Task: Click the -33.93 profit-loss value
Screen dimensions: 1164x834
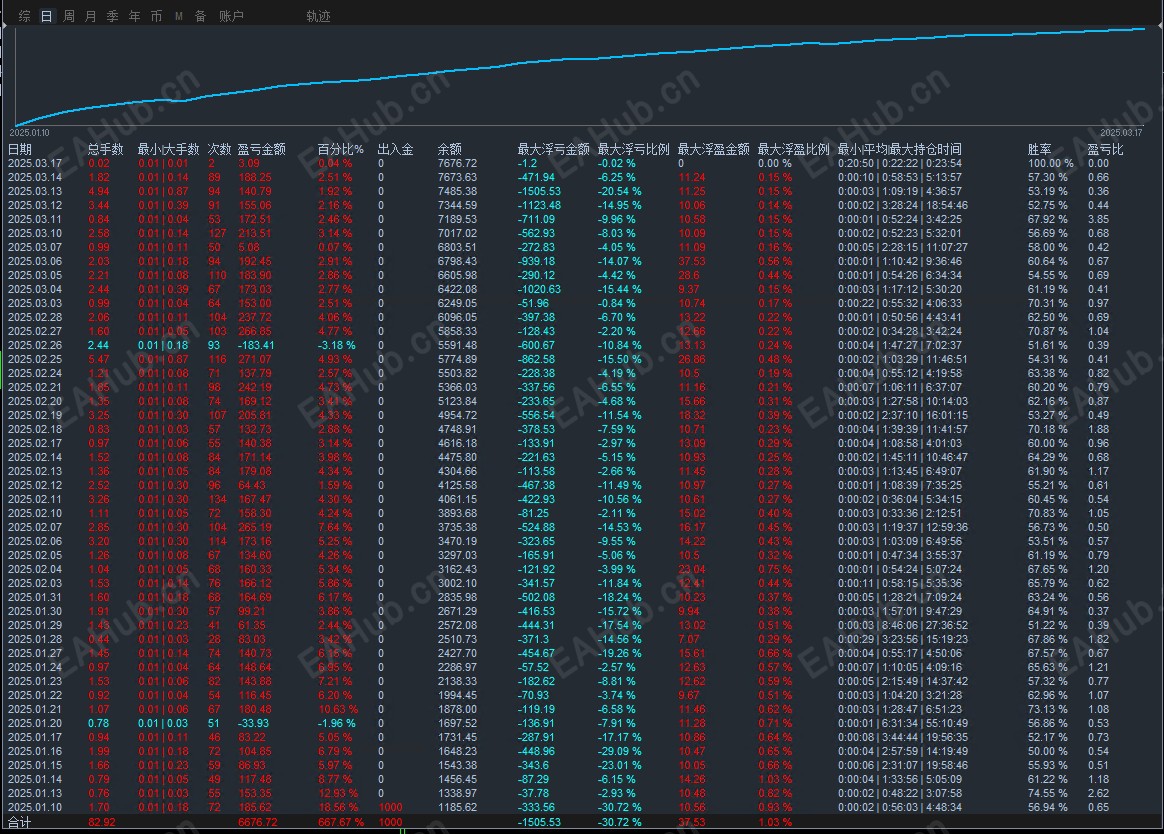Action: [x=253, y=723]
